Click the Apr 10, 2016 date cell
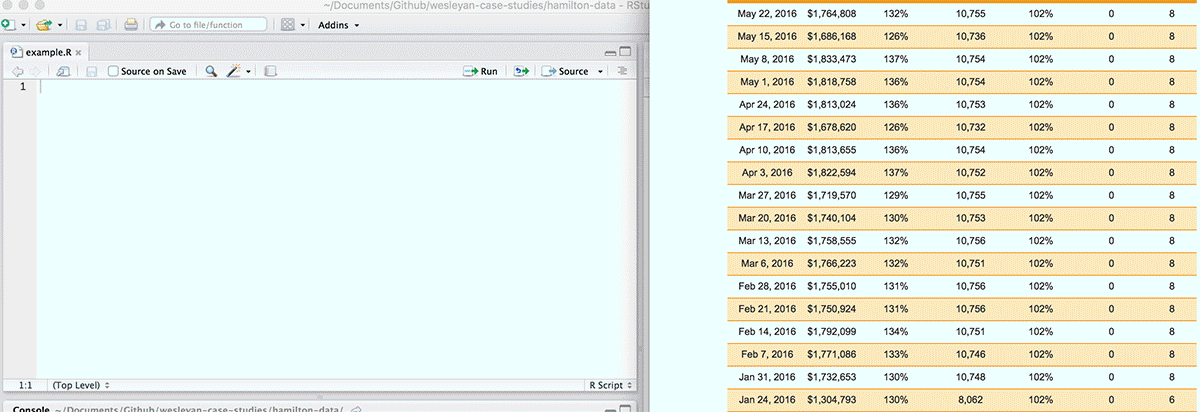 click(766, 150)
